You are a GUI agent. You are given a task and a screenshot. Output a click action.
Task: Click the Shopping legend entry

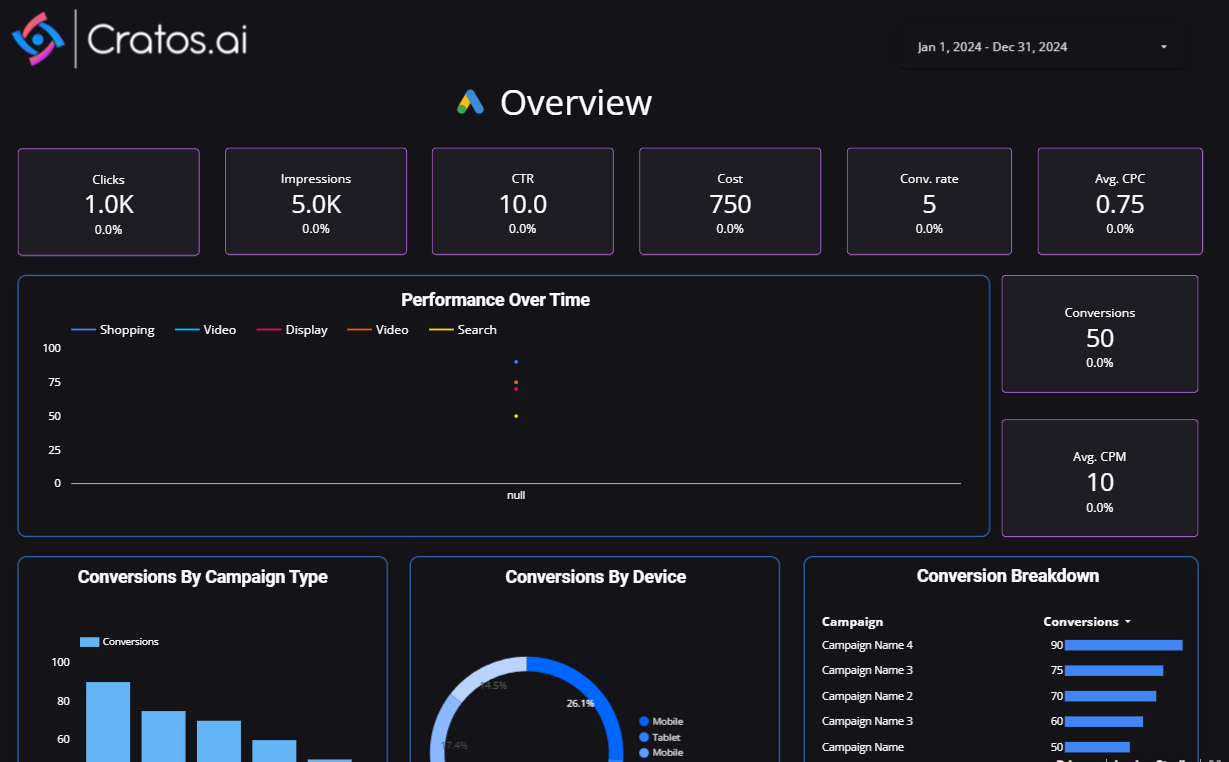pos(113,330)
